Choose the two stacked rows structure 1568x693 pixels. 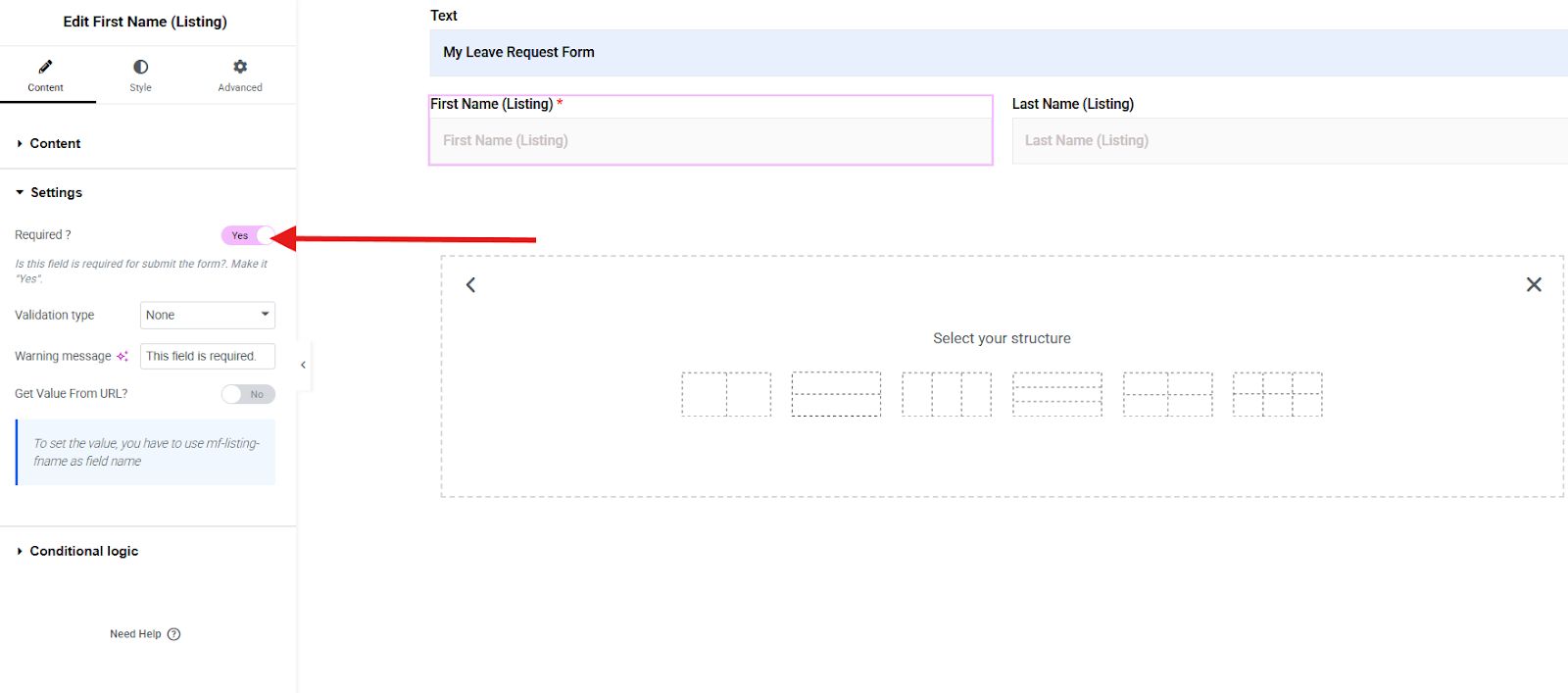(836, 394)
